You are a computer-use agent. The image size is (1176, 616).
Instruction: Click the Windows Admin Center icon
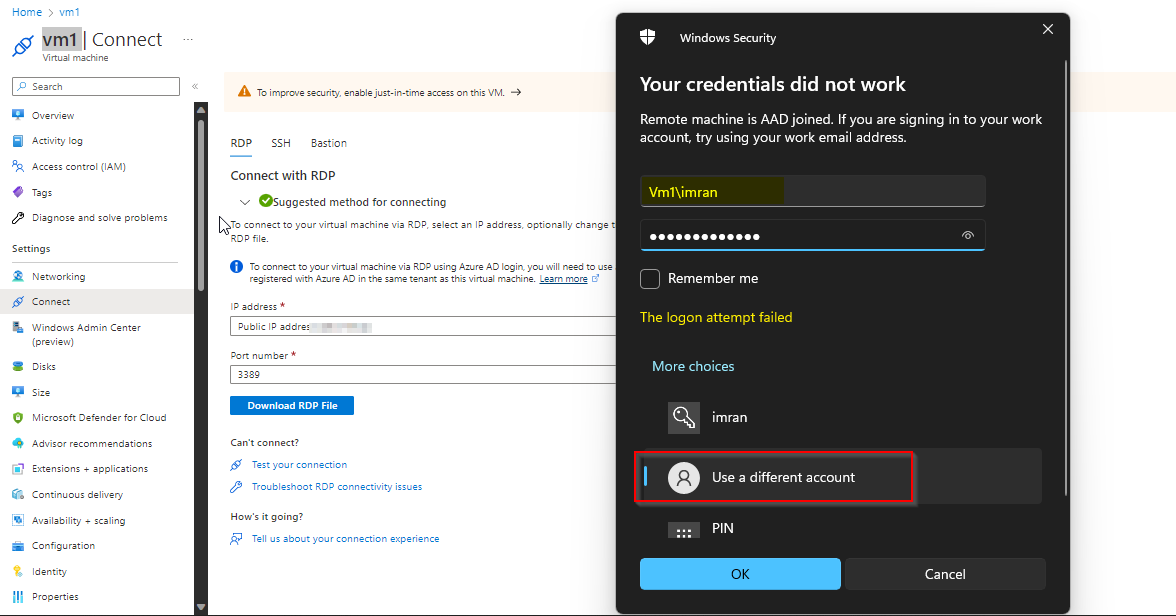(x=18, y=327)
